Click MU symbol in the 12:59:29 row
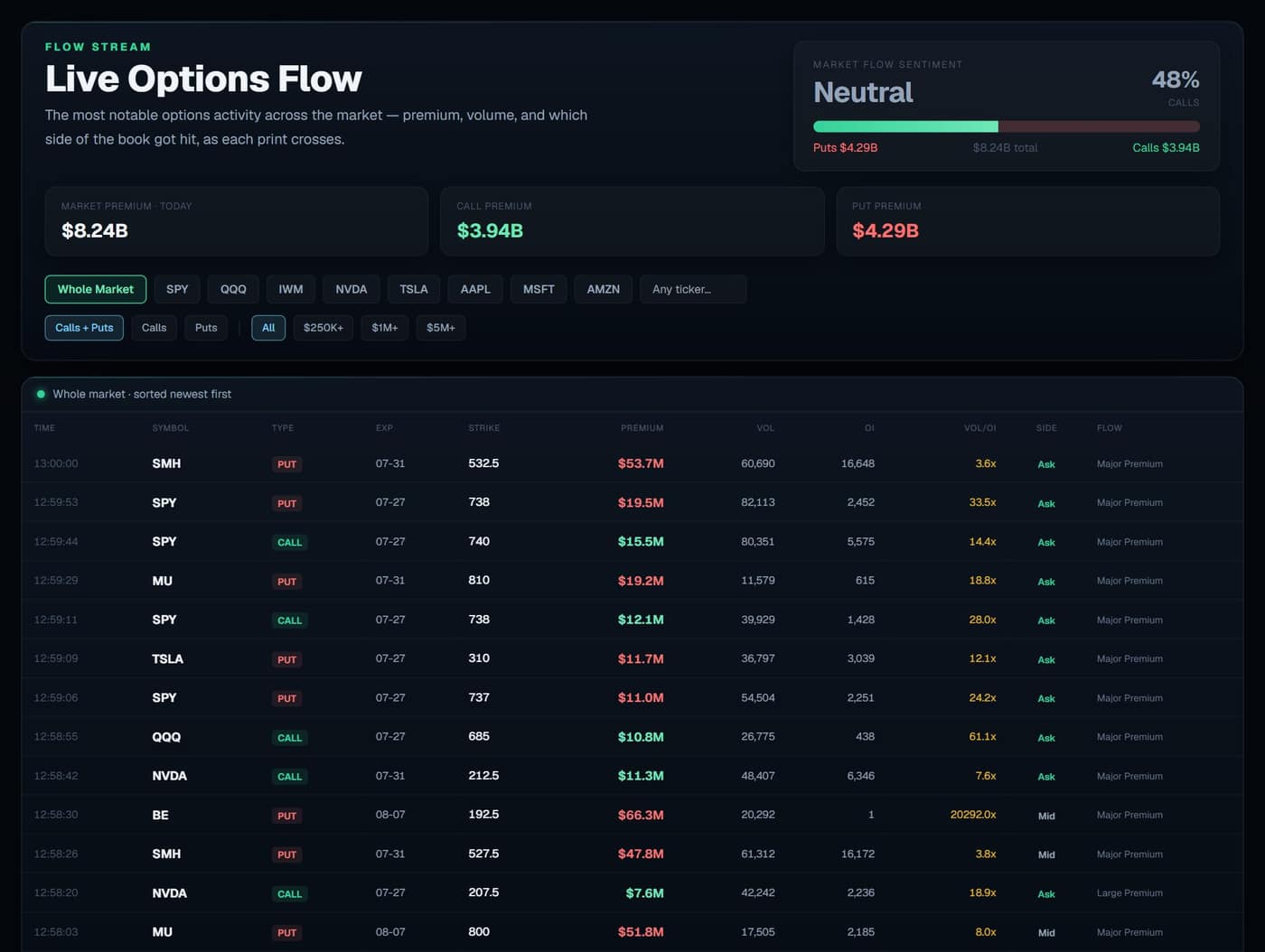1265x952 pixels. 162,581
